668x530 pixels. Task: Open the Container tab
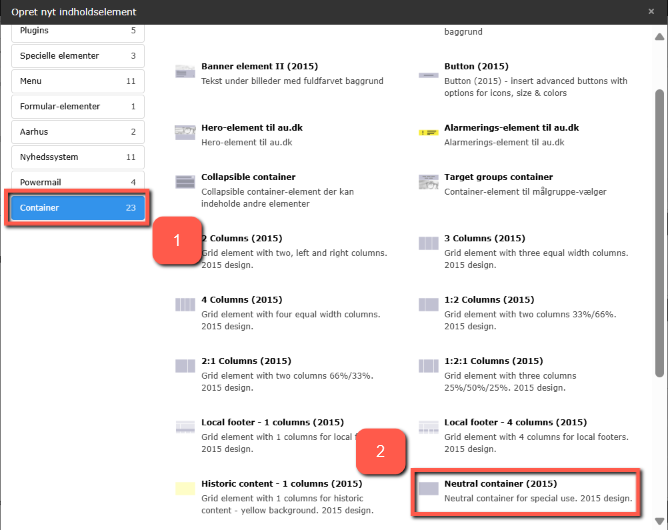pyautogui.click(x=77, y=208)
